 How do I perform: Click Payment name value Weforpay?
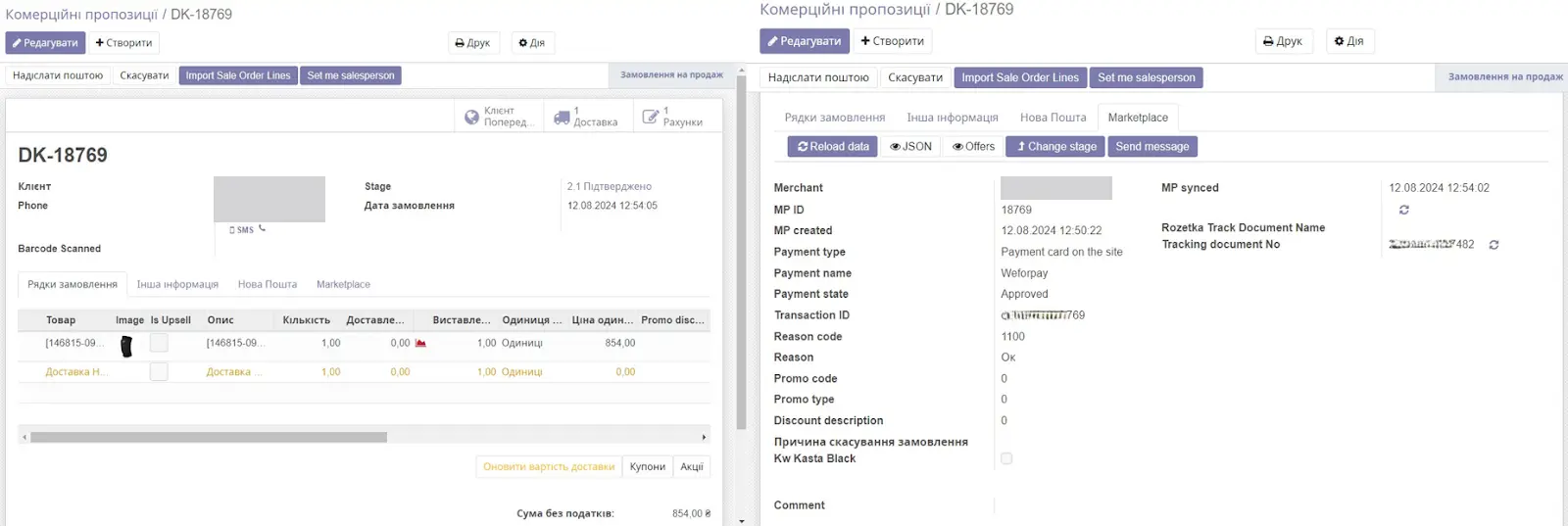pyautogui.click(x=1024, y=273)
